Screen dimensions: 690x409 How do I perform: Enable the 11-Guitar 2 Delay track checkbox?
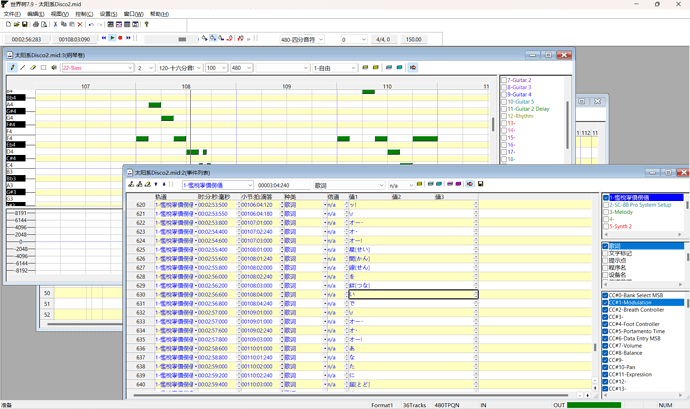(x=504, y=109)
